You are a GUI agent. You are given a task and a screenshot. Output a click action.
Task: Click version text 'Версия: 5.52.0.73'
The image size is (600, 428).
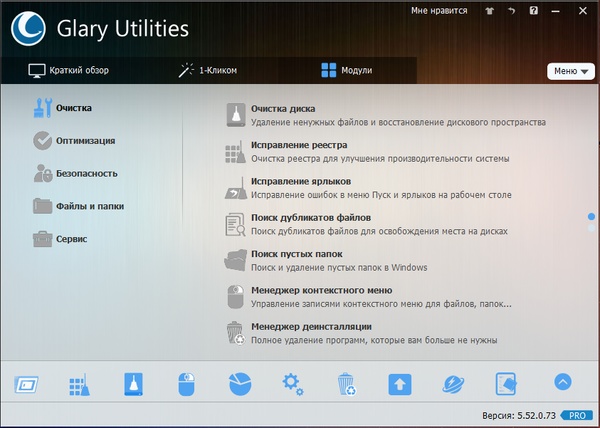click(x=518, y=415)
